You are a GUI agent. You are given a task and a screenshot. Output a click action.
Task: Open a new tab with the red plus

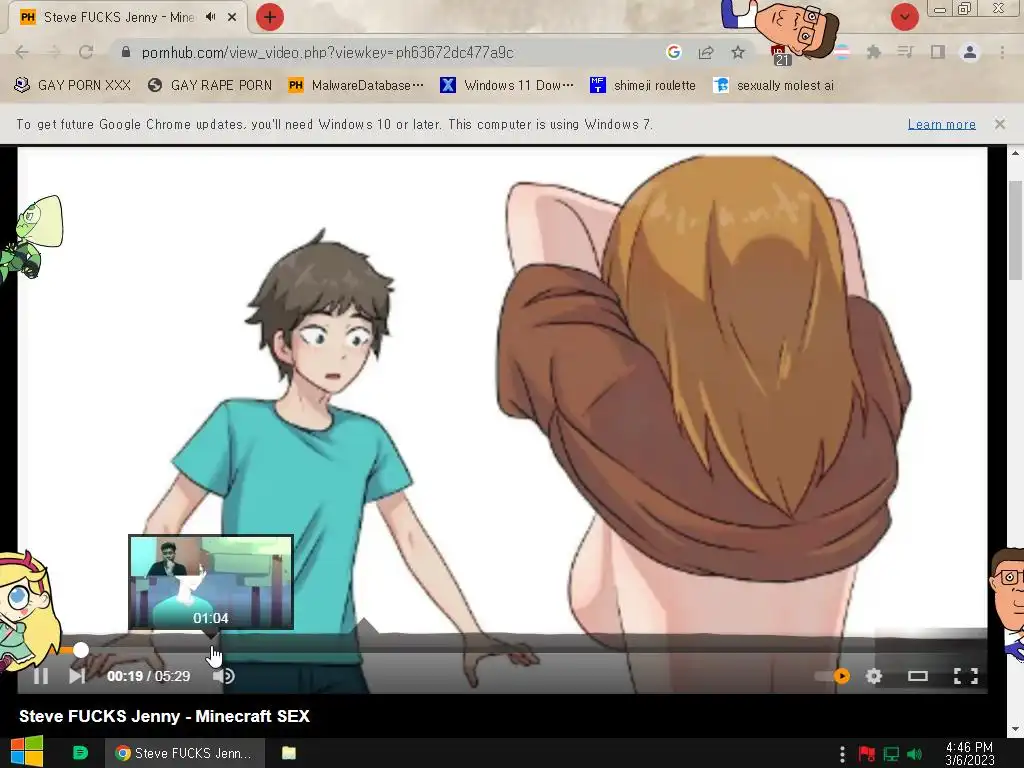(270, 17)
